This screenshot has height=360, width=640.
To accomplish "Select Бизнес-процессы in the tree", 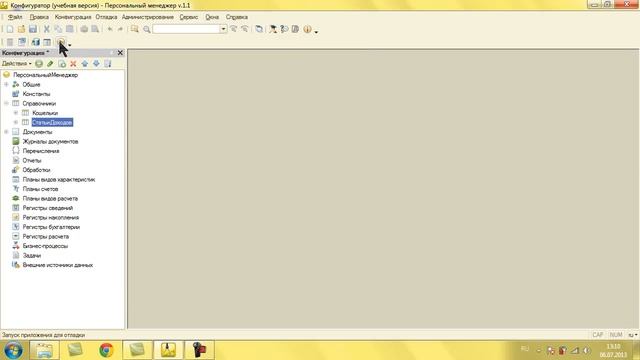I will 45,246.
